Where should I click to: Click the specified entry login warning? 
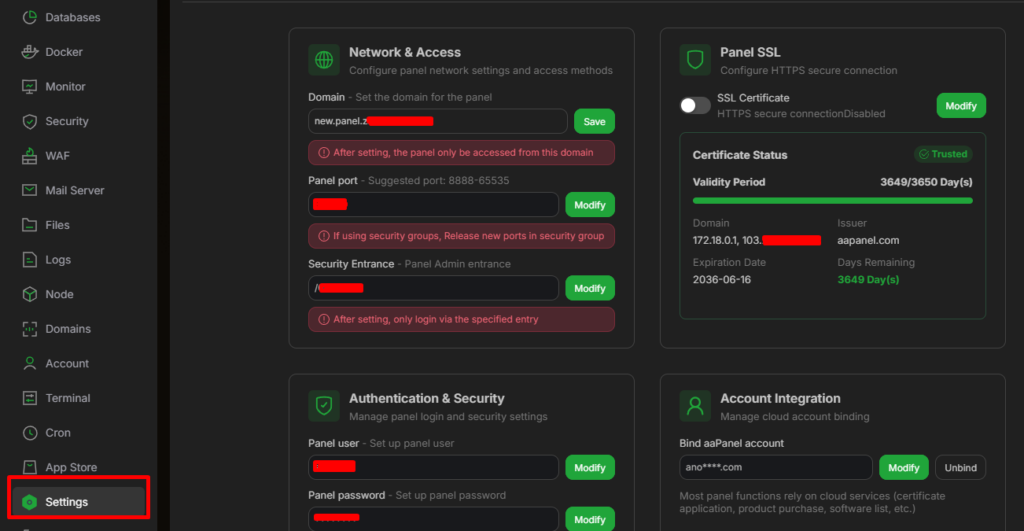[x=461, y=319]
